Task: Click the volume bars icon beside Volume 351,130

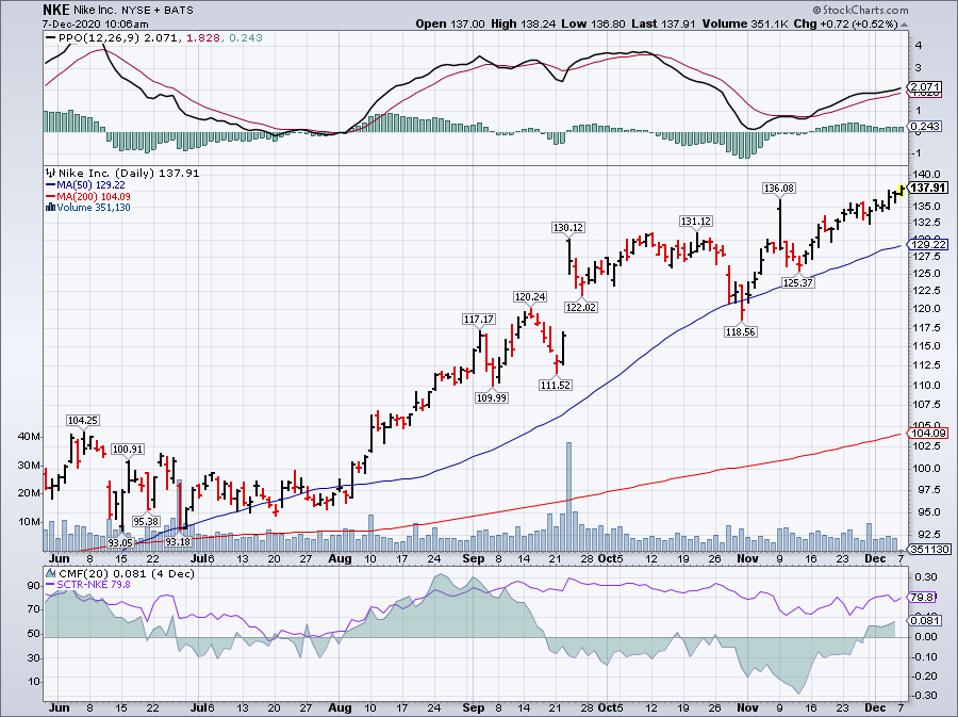Action: point(51,208)
